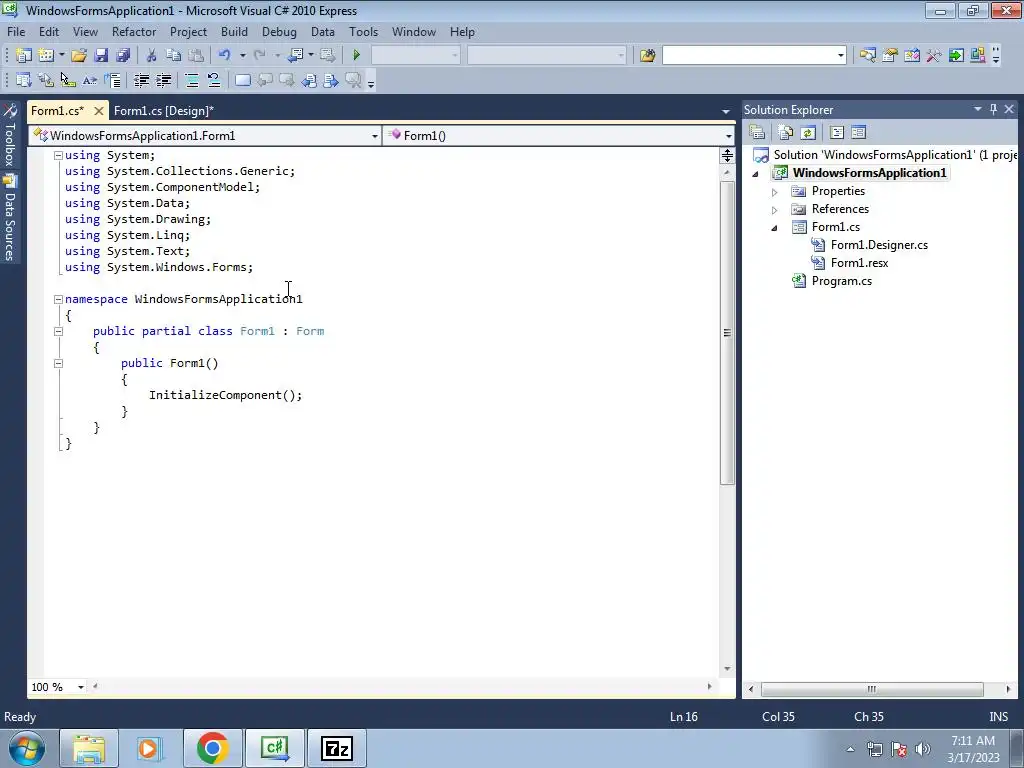Viewport: 1024px width, 768px height.
Task: Click Show All Files in Solution Explorer
Action: [x=786, y=133]
